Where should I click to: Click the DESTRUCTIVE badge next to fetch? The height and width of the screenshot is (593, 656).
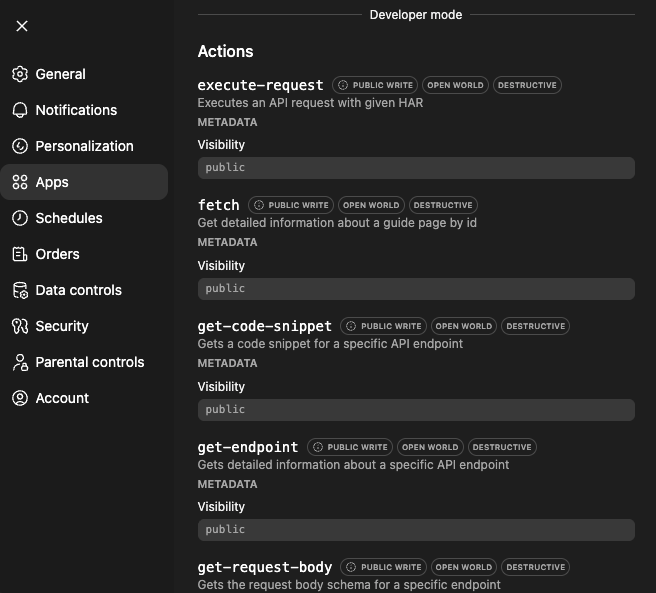[x=443, y=205]
